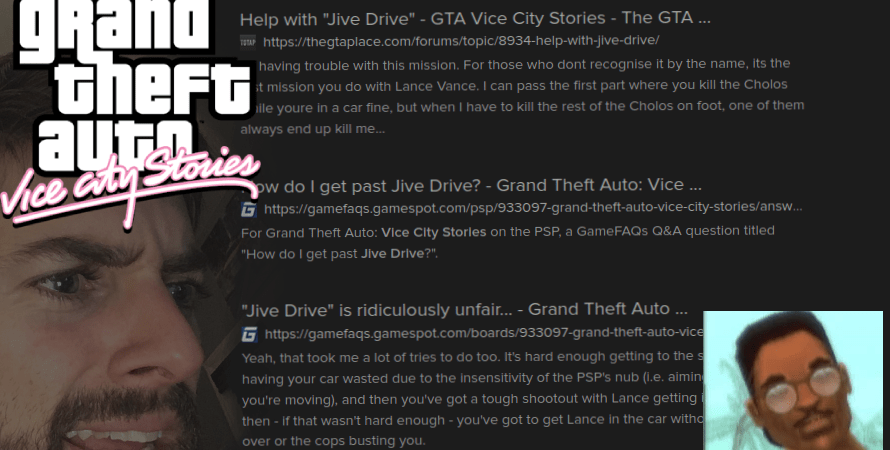Click the GameFAQs favicon of the second result
Viewport: 890px width, 450px height.
(249, 210)
